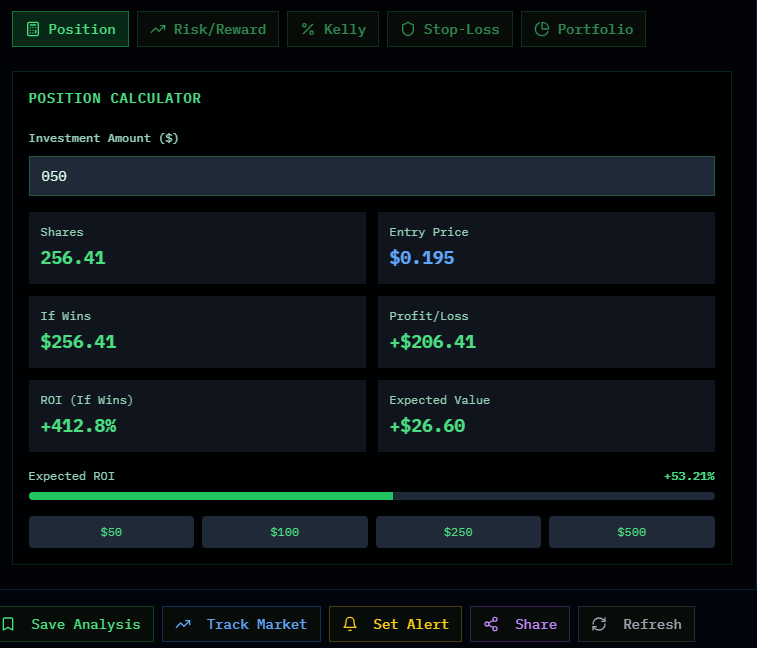Click the Entry Price value $0.195
The width and height of the screenshot is (757, 648).
(421, 258)
